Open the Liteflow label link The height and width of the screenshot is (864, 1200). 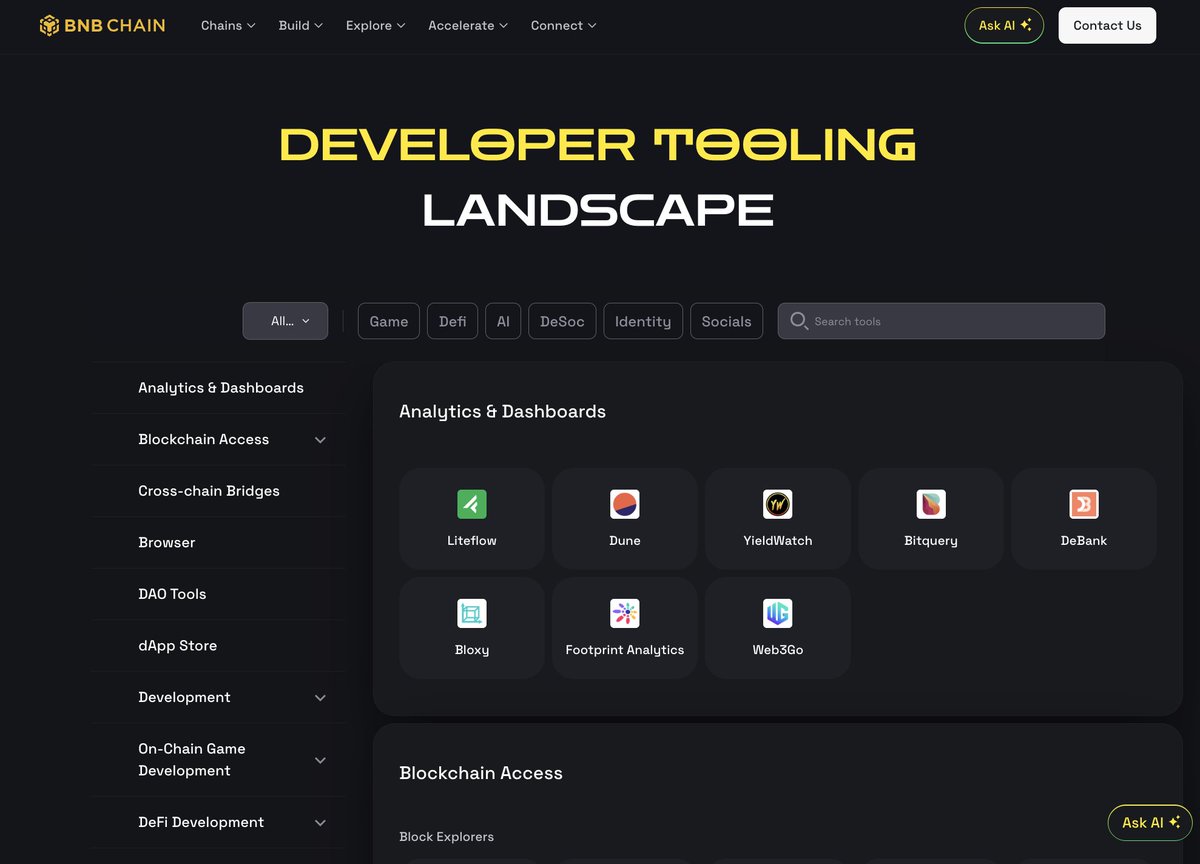[472, 541]
